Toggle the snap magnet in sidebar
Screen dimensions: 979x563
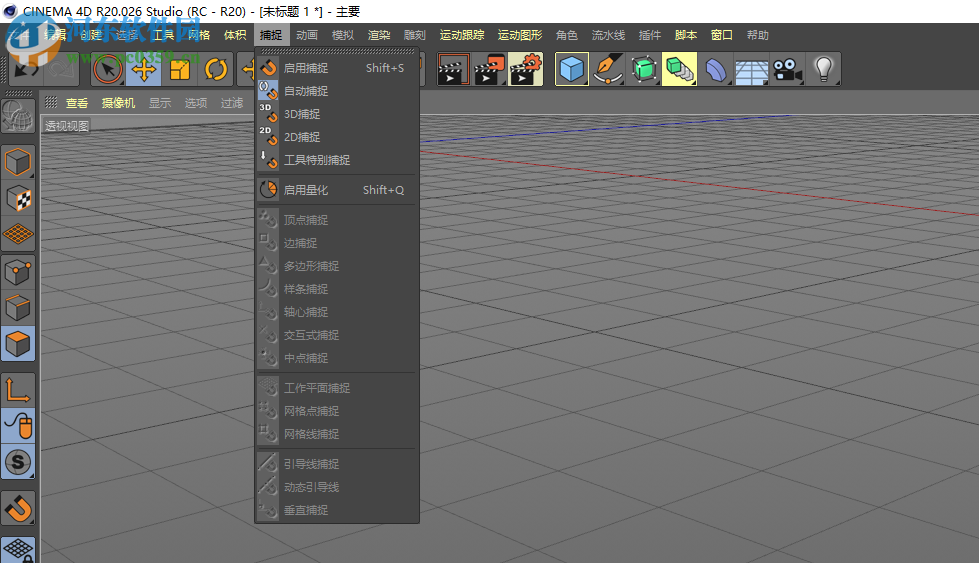click(x=17, y=509)
